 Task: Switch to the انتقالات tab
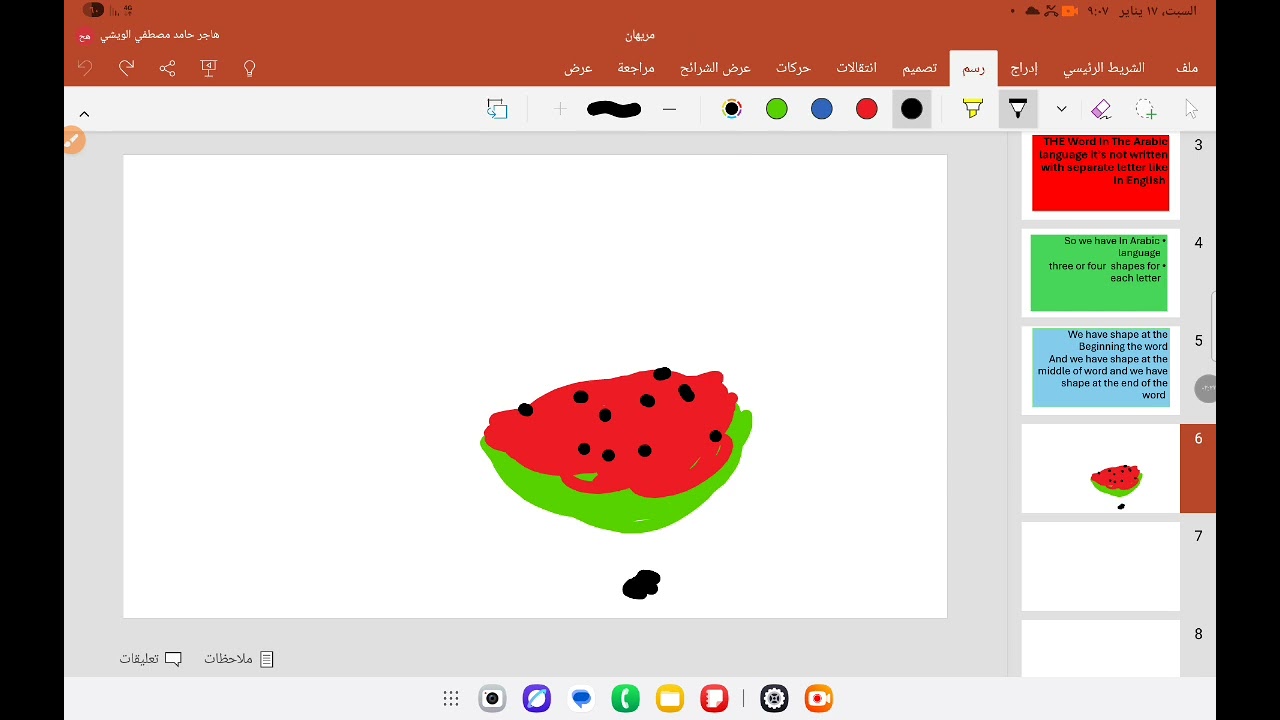click(x=856, y=68)
